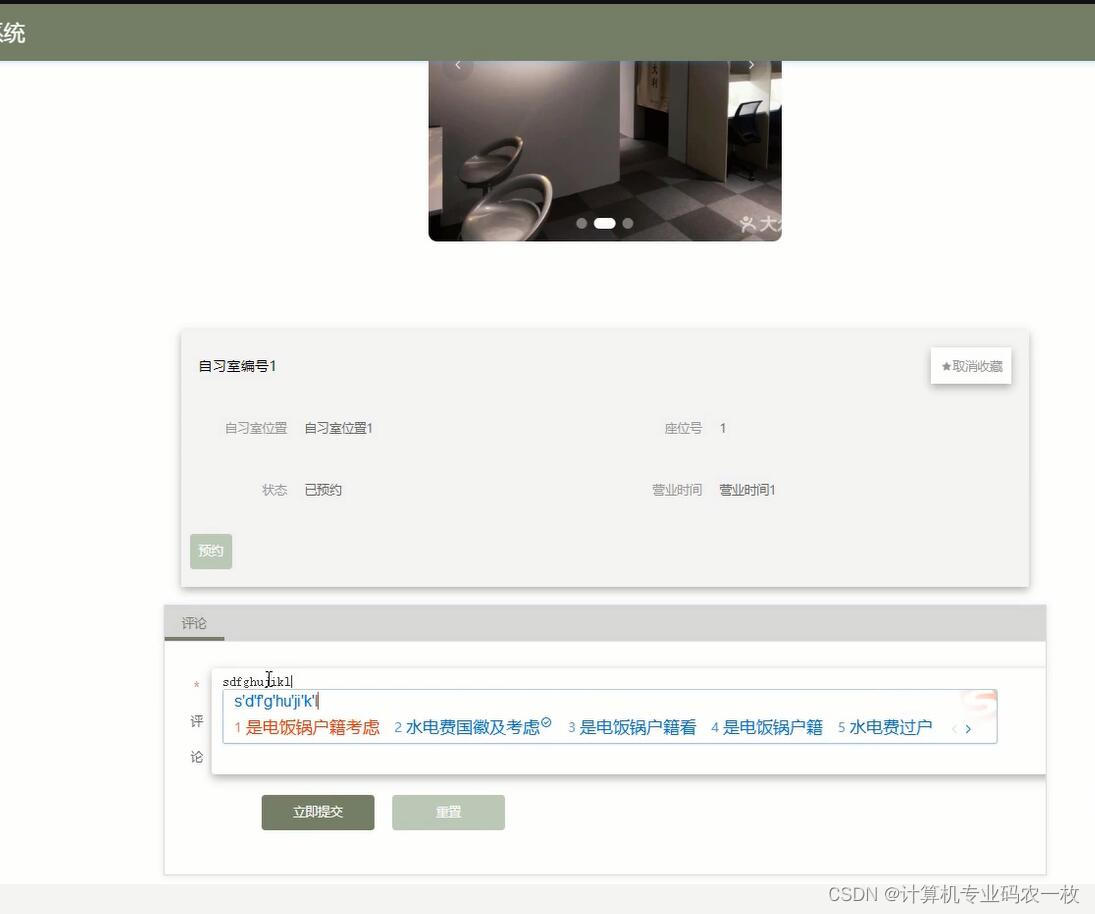Select candidate 1 是电饭锅户籍考虑

(306, 727)
